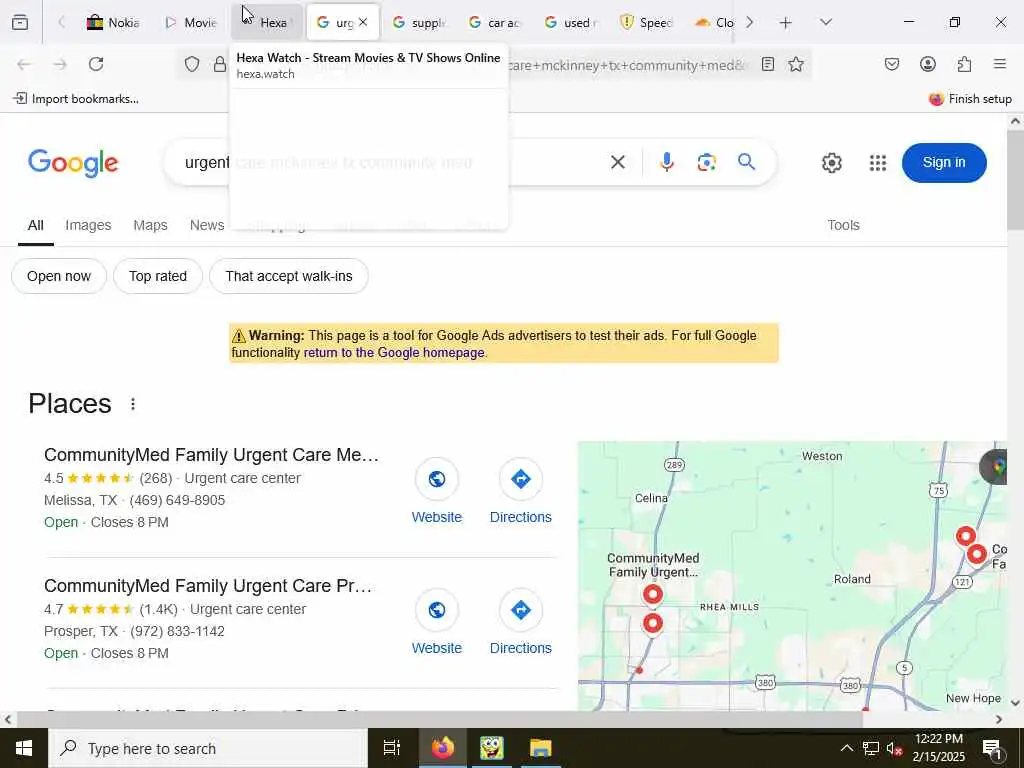Toggle the Top rated filter
This screenshot has height=768, width=1024.
click(158, 276)
